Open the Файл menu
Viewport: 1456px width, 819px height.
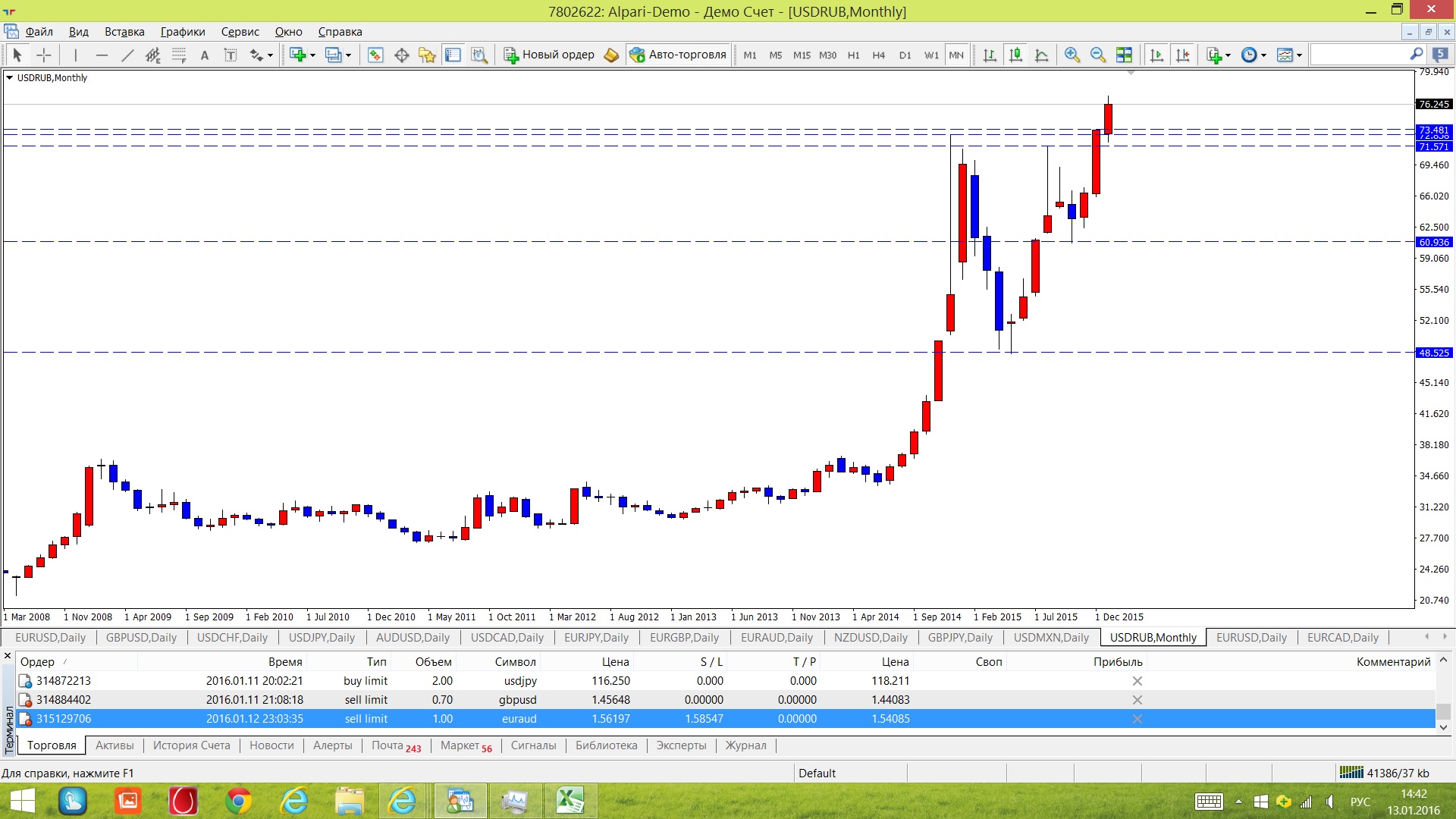pyautogui.click(x=39, y=32)
